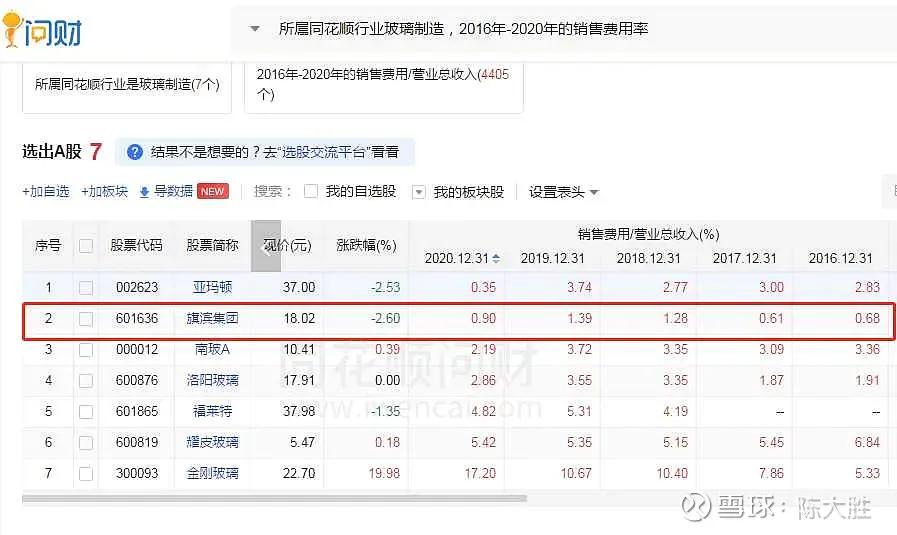Click stock code 000012
Viewport: 897px width, 535px height.
click(137, 349)
